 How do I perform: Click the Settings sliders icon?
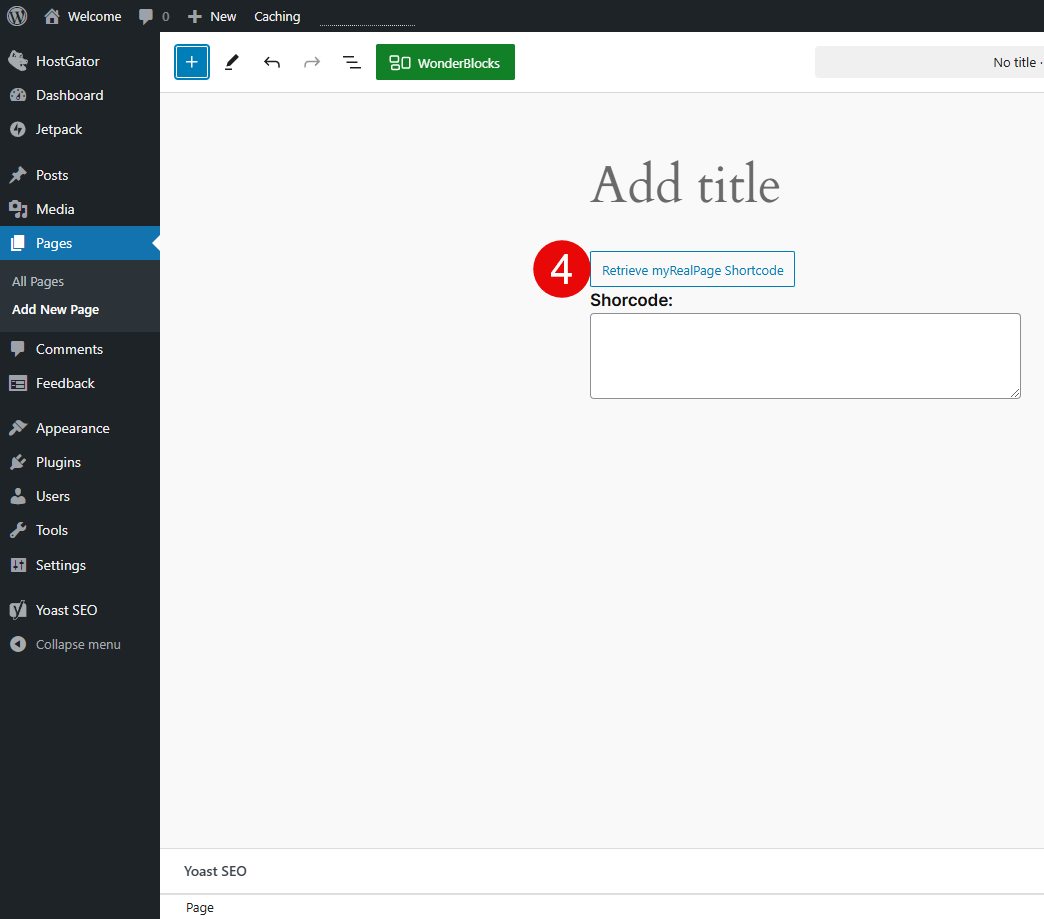click(x=18, y=565)
